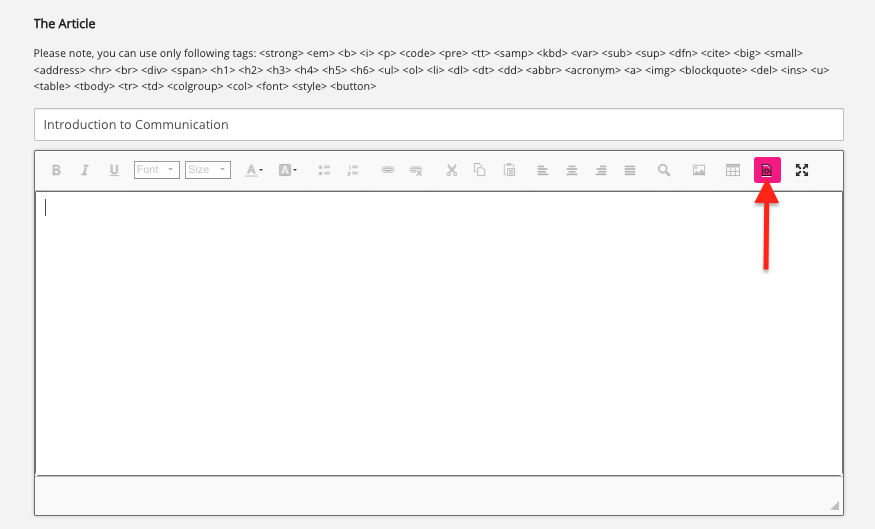Click the remove link icon
Viewport: 875px width, 529px height.
pyautogui.click(x=416, y=170)
